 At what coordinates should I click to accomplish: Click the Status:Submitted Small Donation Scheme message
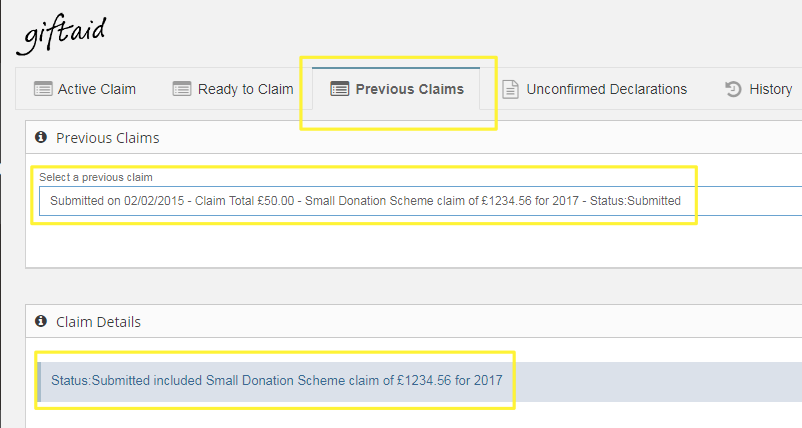click(277, 380)
